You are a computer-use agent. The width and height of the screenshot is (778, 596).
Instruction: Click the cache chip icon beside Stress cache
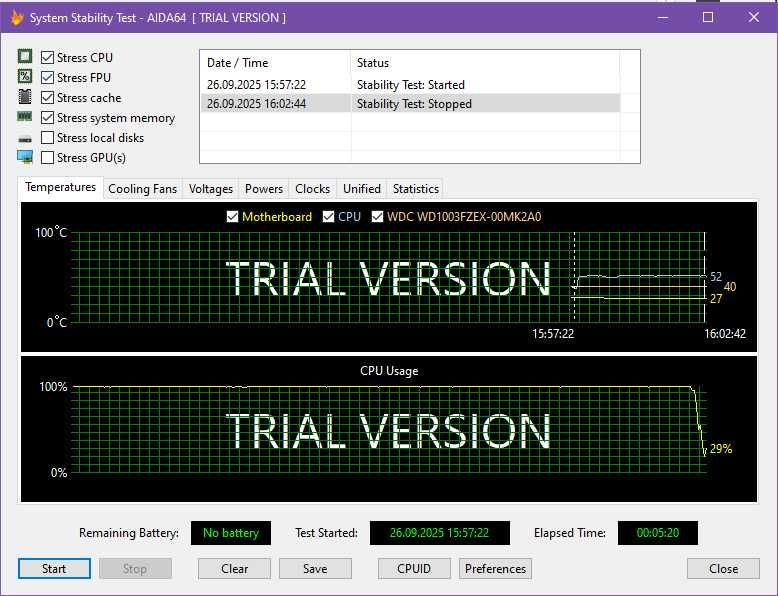pos(25,96)
